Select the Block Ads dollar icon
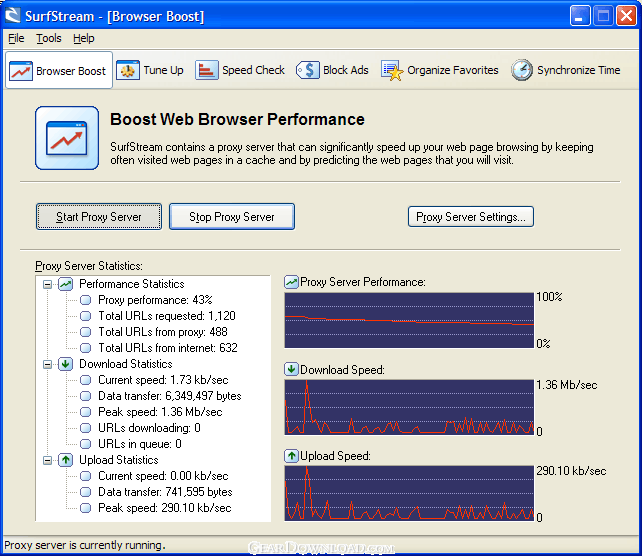This screenshot has height=556, width=642. click(308, 70)
